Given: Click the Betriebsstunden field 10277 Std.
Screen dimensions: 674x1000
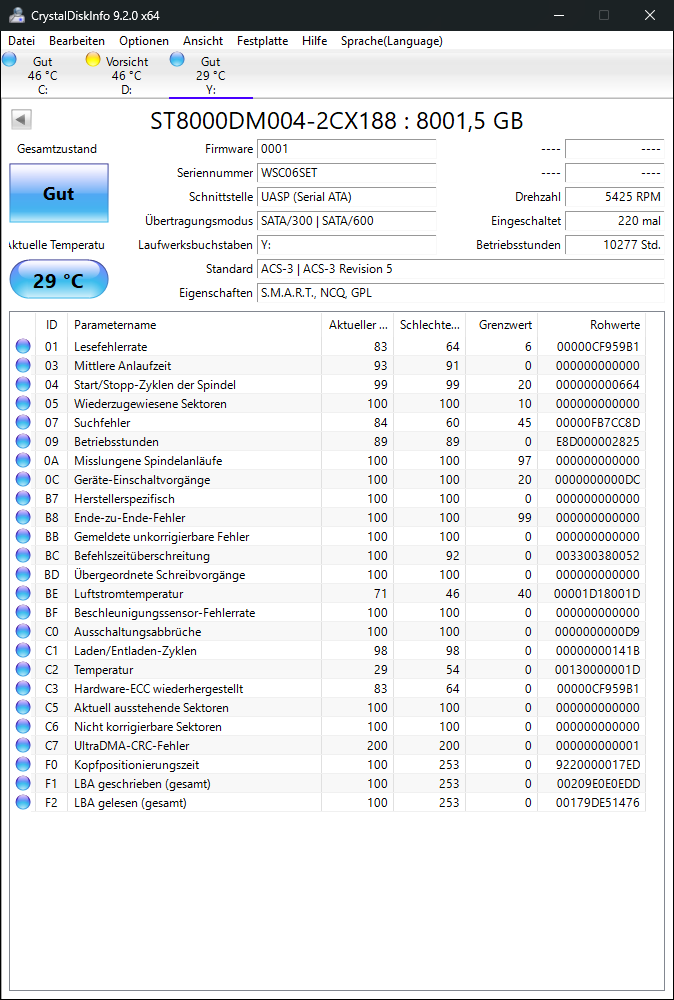Looking at the screenshot, I should click(x=615, y=245).
